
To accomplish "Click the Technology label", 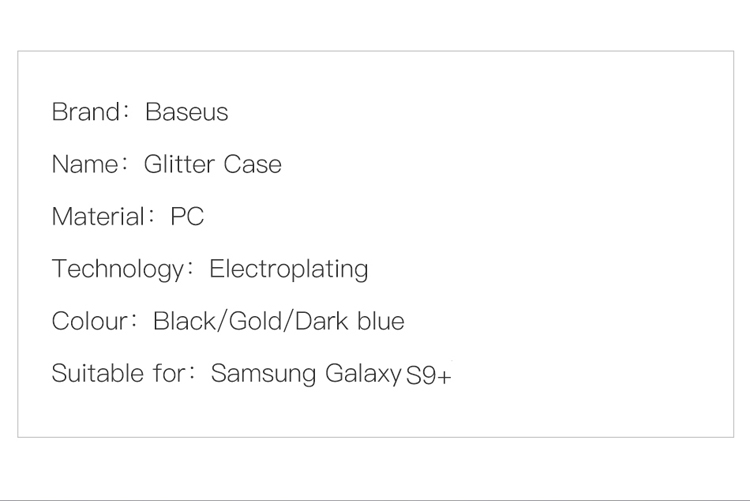I will (118, 269).
